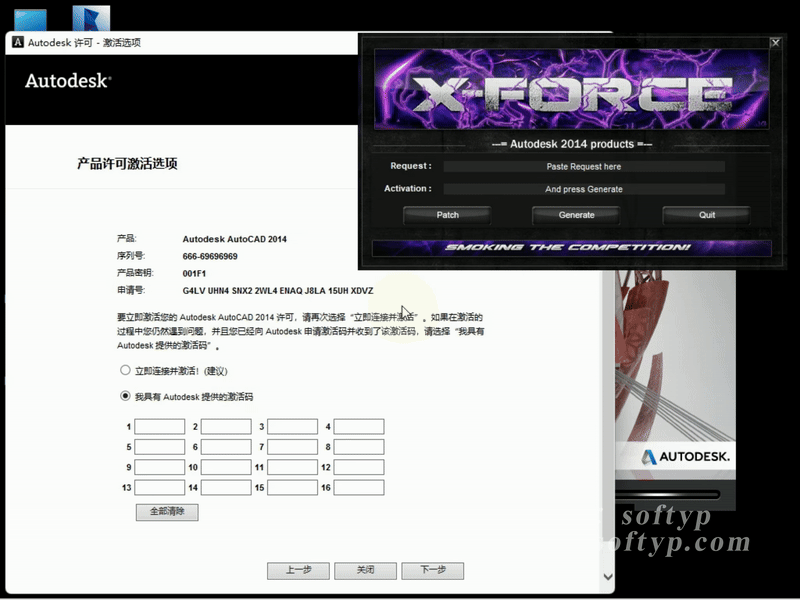Click the request code 'G4LV UHN4 SNX2 2WL4...' text
The height and width of the screenshot is (600, 800).
point(278,291)
